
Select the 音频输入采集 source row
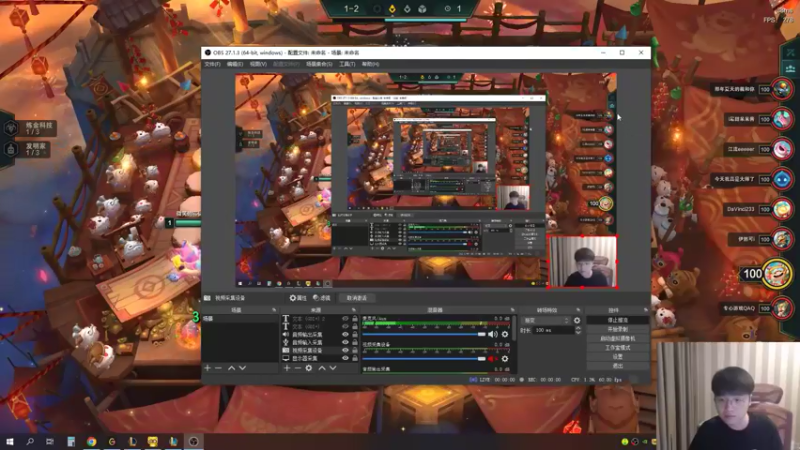coord(320,342)
